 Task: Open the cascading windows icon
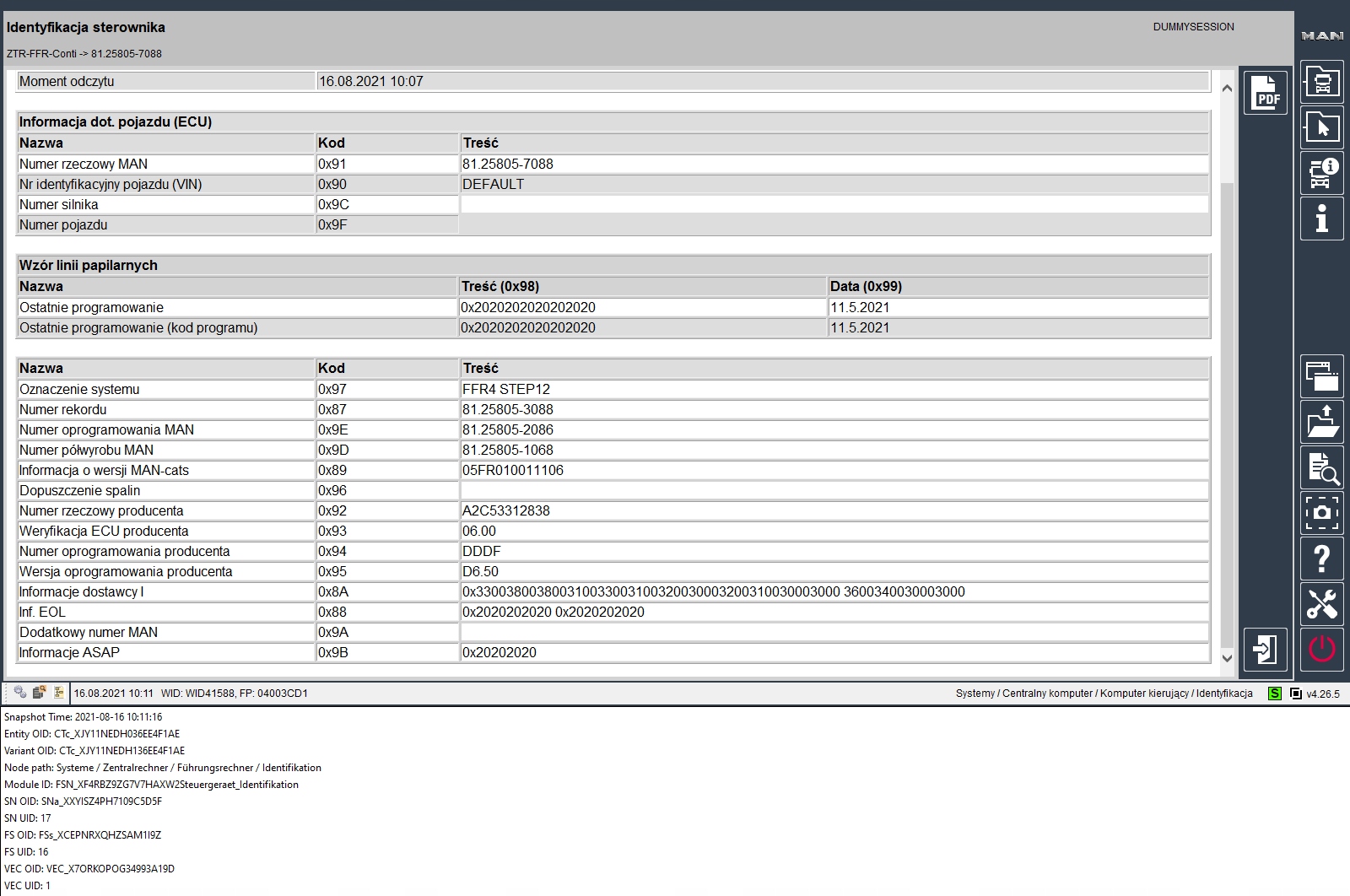click(1321, 376)
